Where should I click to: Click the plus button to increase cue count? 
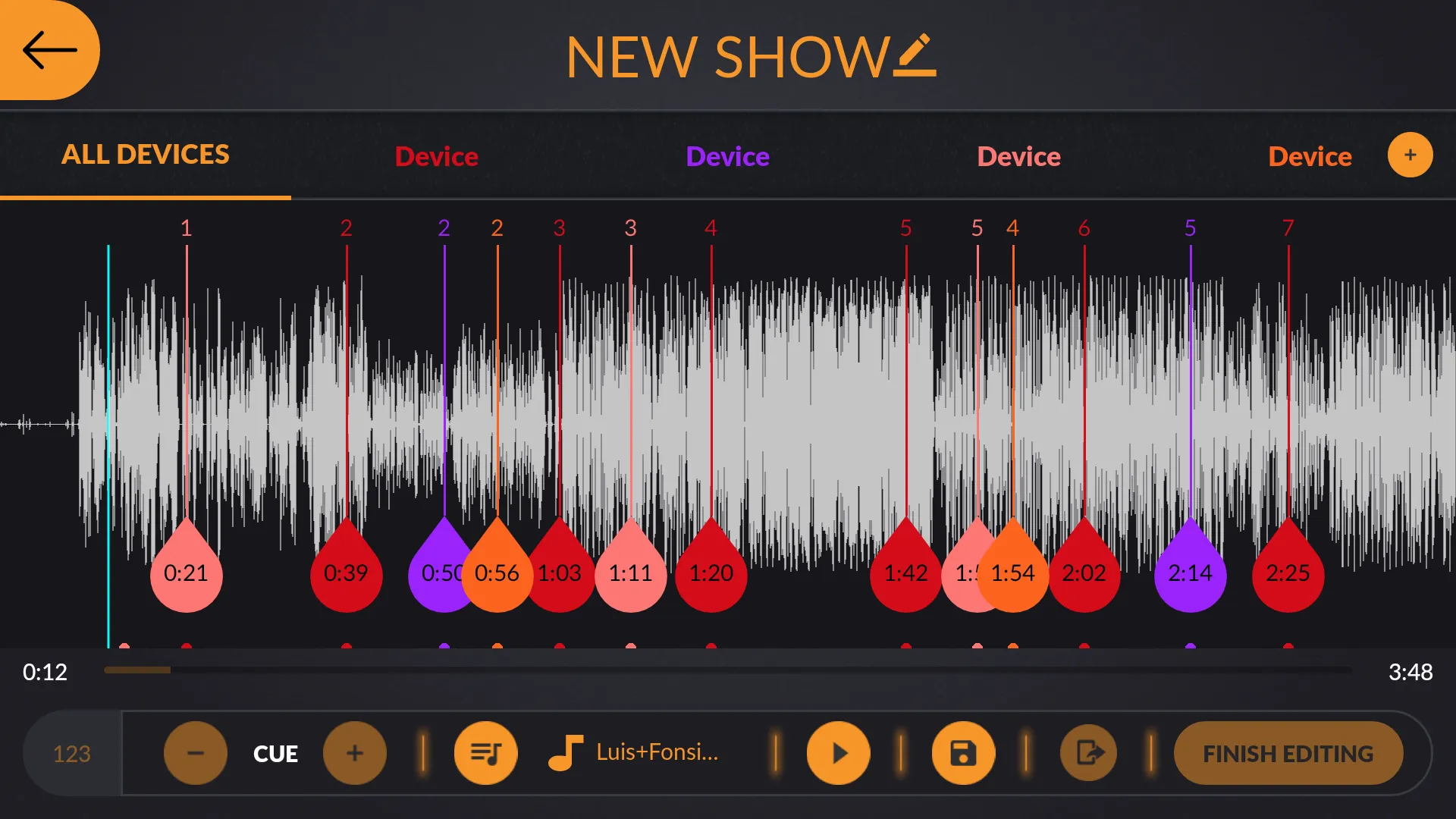(x=355, y=753)
